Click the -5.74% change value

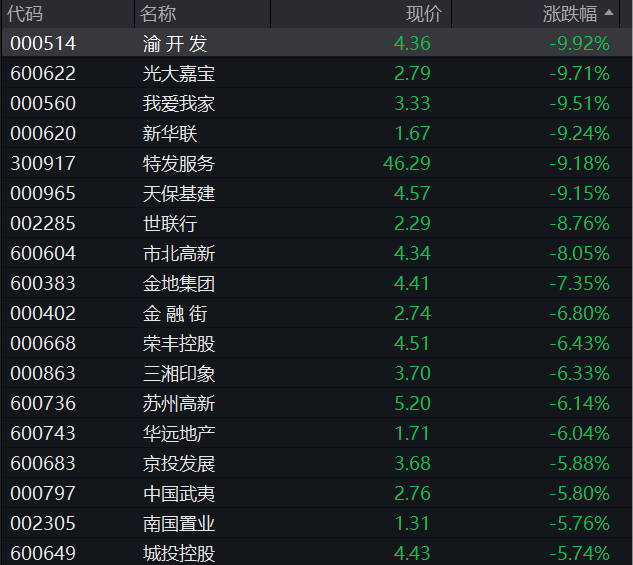580,553
